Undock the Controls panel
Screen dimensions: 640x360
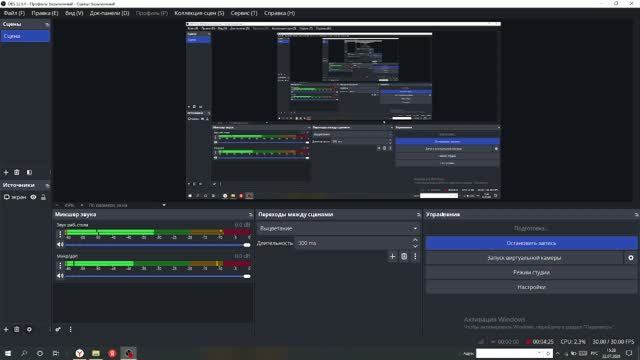tap(636, 215)
